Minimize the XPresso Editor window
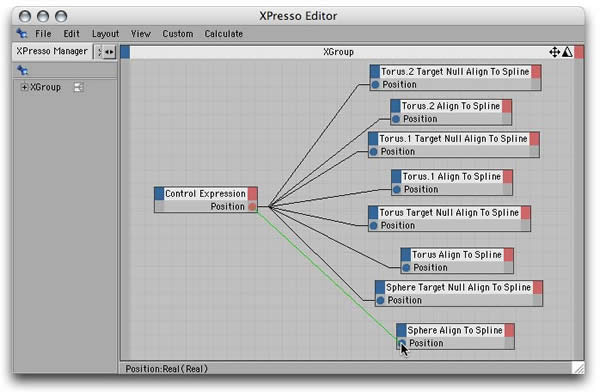This screenshot has width=600, height=392. coord(43,16)
